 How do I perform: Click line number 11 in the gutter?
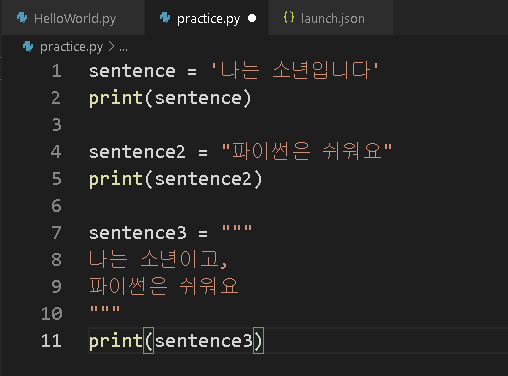pyautogui.click(x=51, y=341)
